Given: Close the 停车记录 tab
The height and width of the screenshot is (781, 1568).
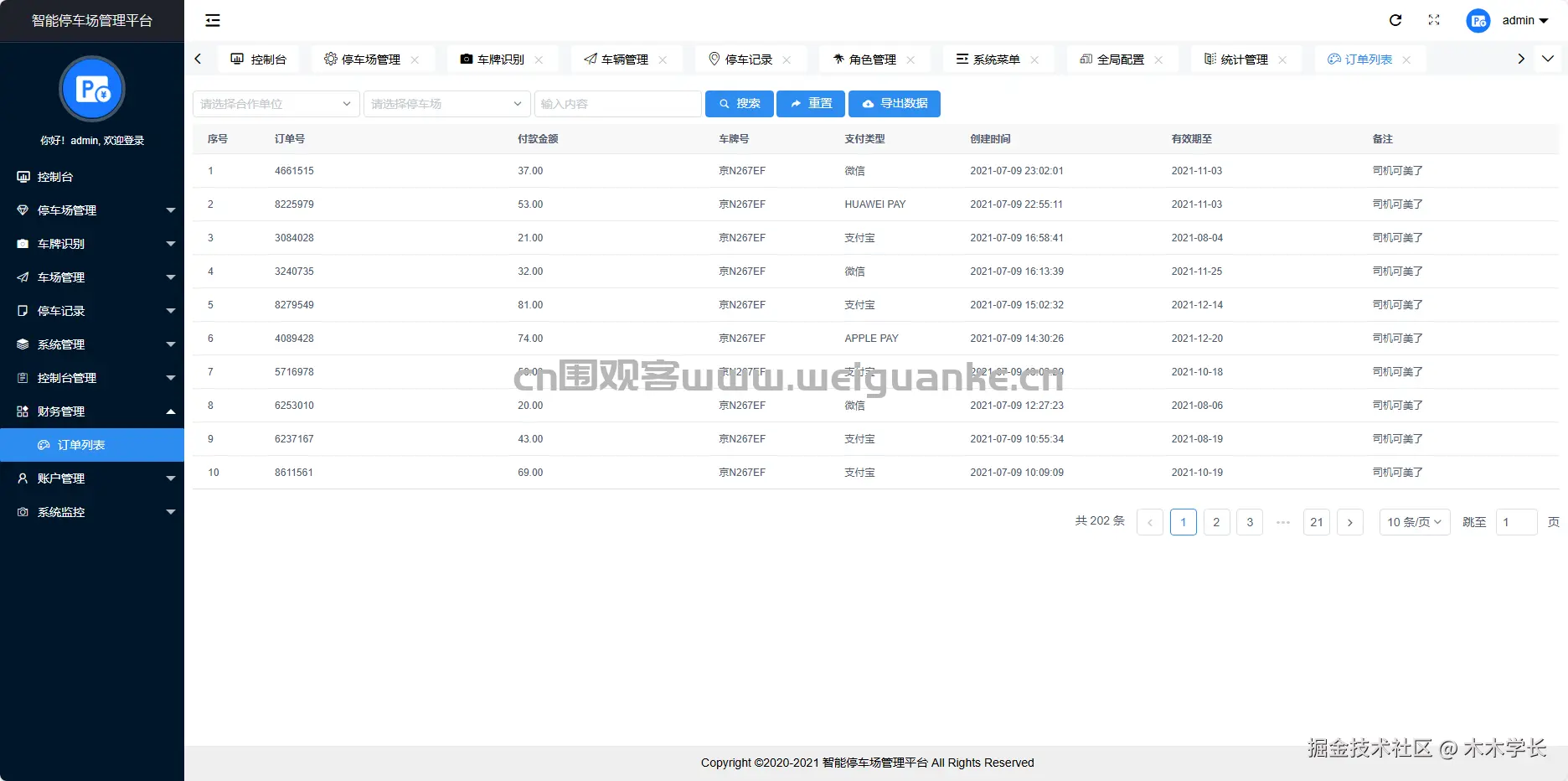Looking at the screenshot, I should [x=787, y=59].
